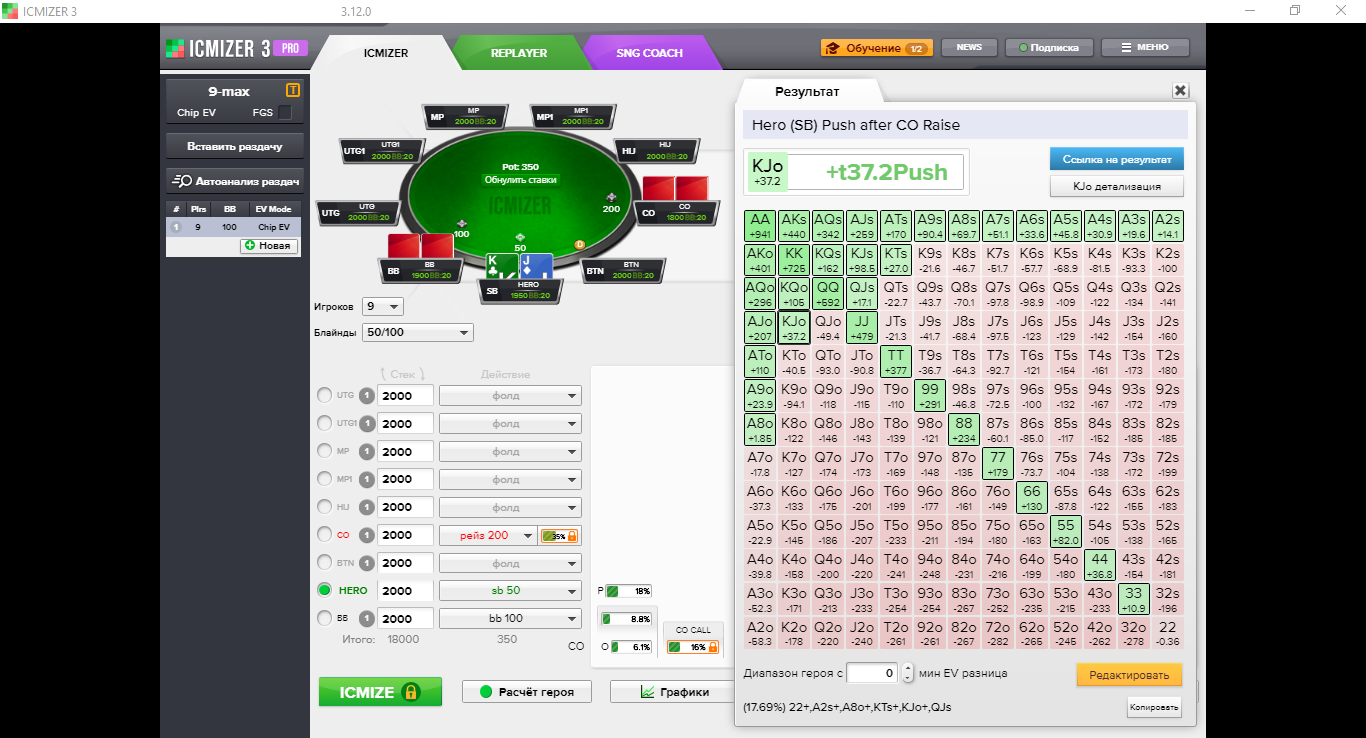Open UTG1 action dropdown
This screenshot has height=738, width=1366.
coord(510,424)
